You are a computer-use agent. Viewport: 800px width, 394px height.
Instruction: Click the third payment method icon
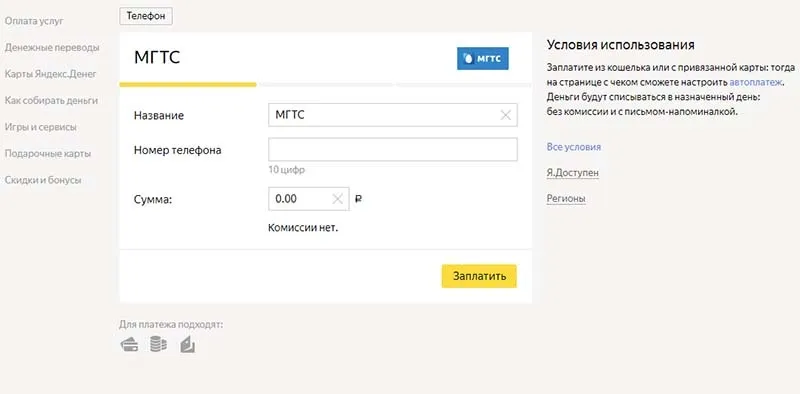(x=187, y=344)
